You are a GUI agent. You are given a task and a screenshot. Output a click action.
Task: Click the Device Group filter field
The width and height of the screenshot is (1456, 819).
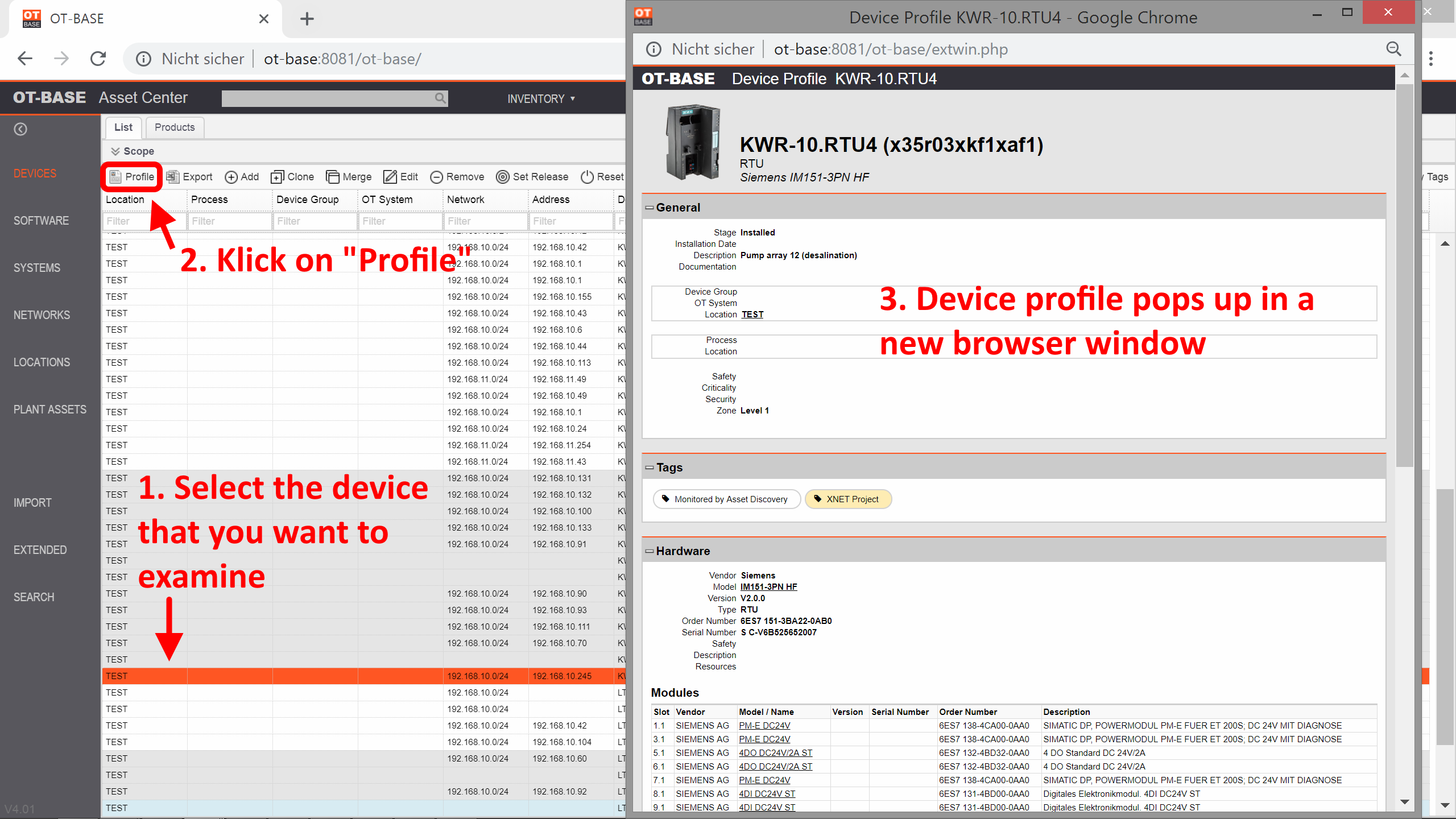coord(315,221)
